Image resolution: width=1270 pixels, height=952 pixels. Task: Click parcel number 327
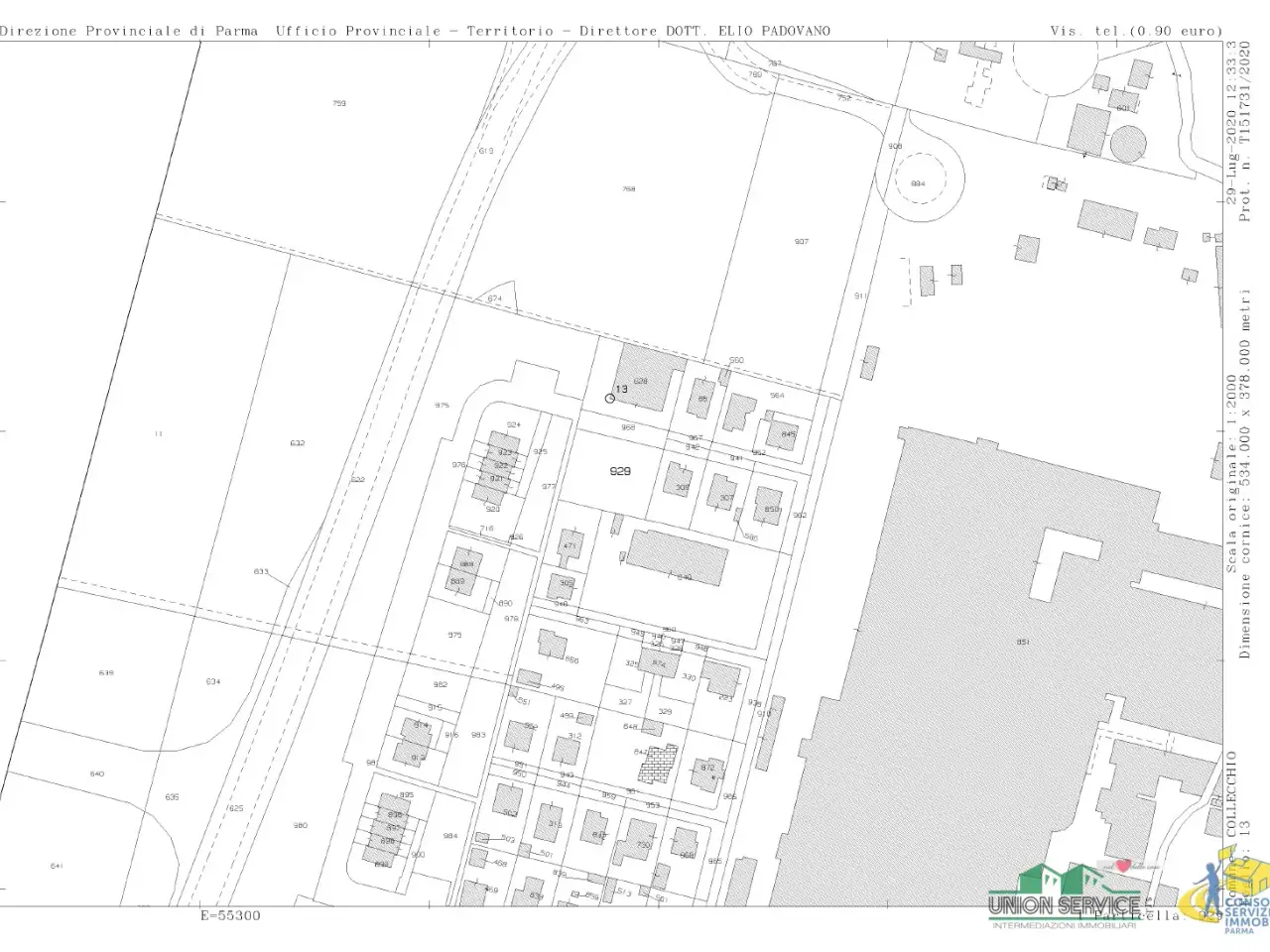[625, 701]
